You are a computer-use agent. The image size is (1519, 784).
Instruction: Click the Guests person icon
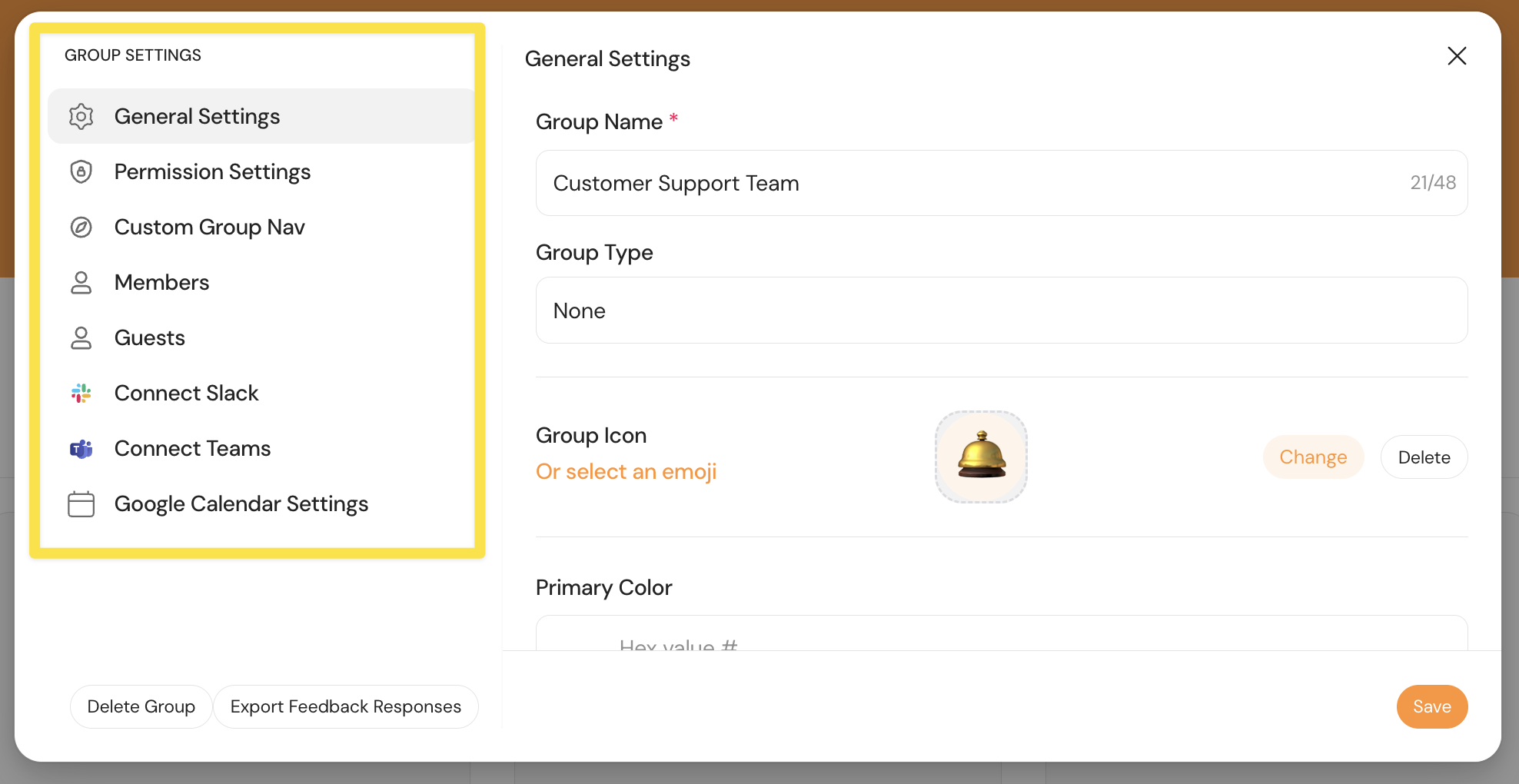coord(81,337)
